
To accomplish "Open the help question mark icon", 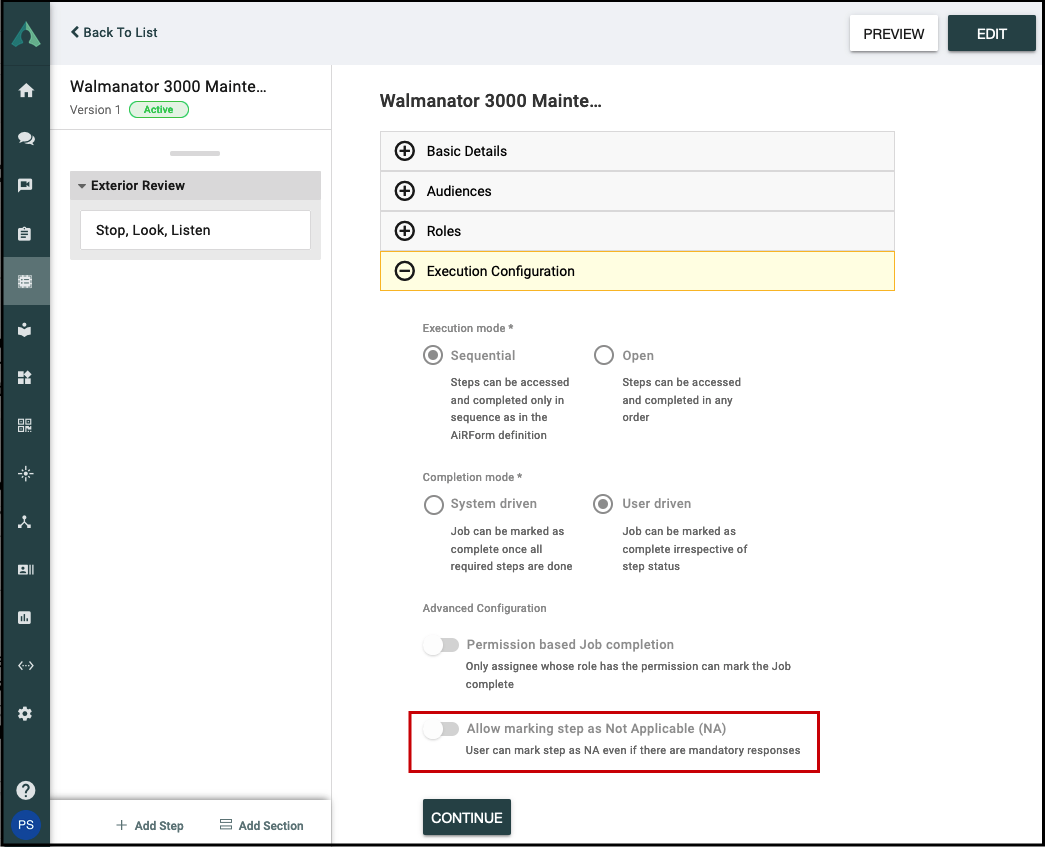I will click(x=26, y=790).
